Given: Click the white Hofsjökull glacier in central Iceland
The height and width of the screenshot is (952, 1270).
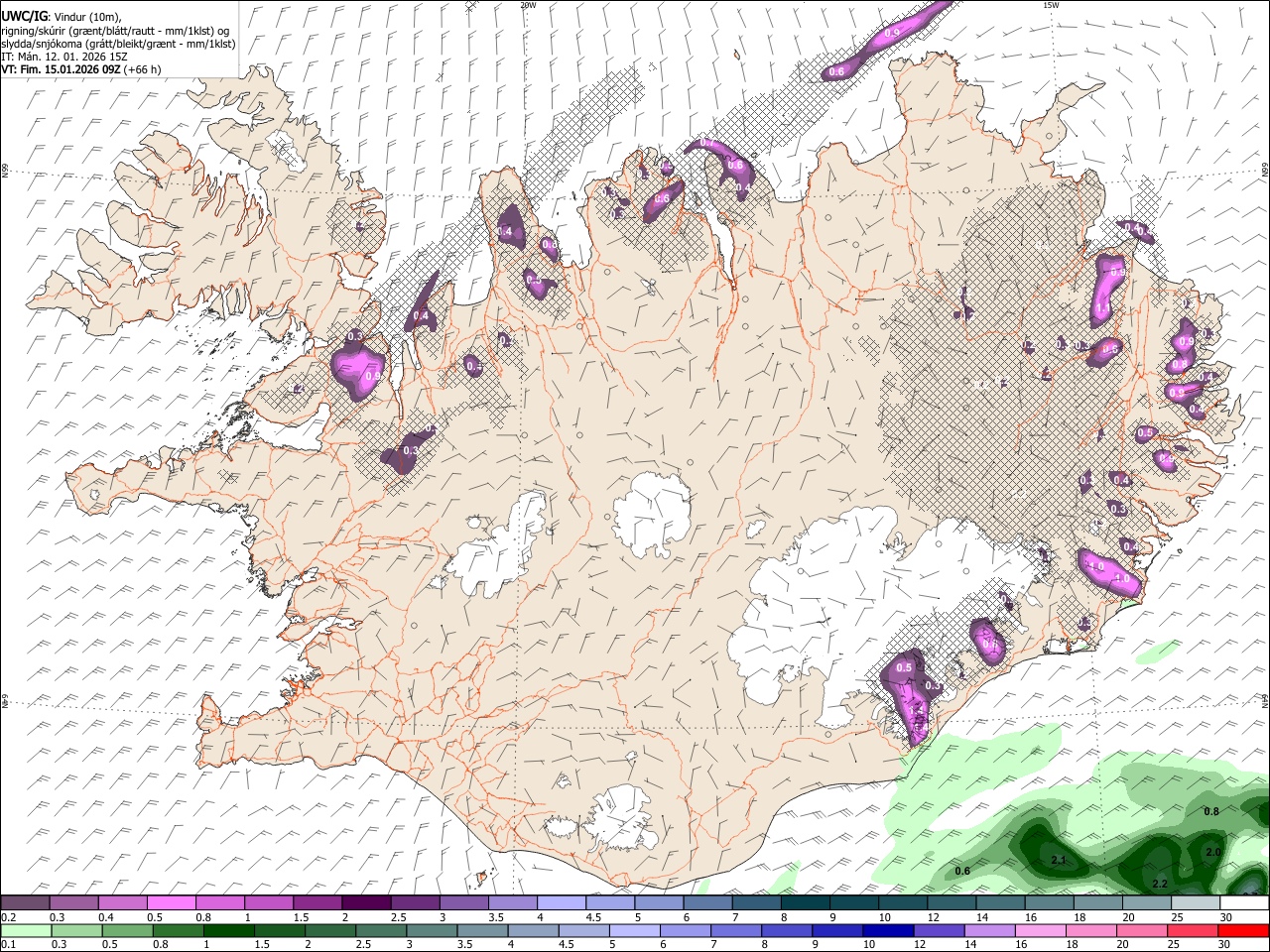Looking at the screenshot, I should click(652, 513).
